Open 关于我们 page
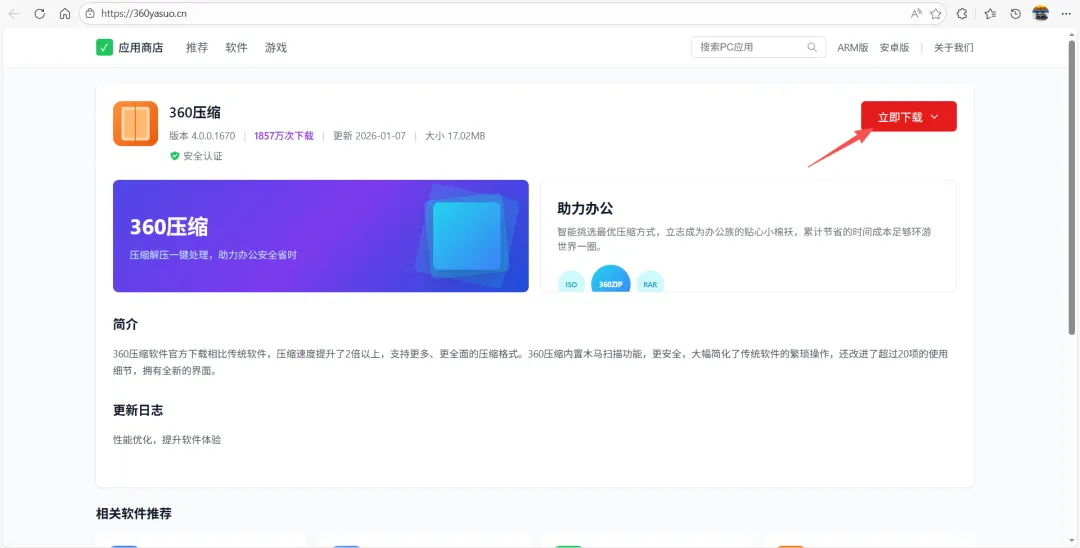The image size is (1080, 548). (953, 48)
